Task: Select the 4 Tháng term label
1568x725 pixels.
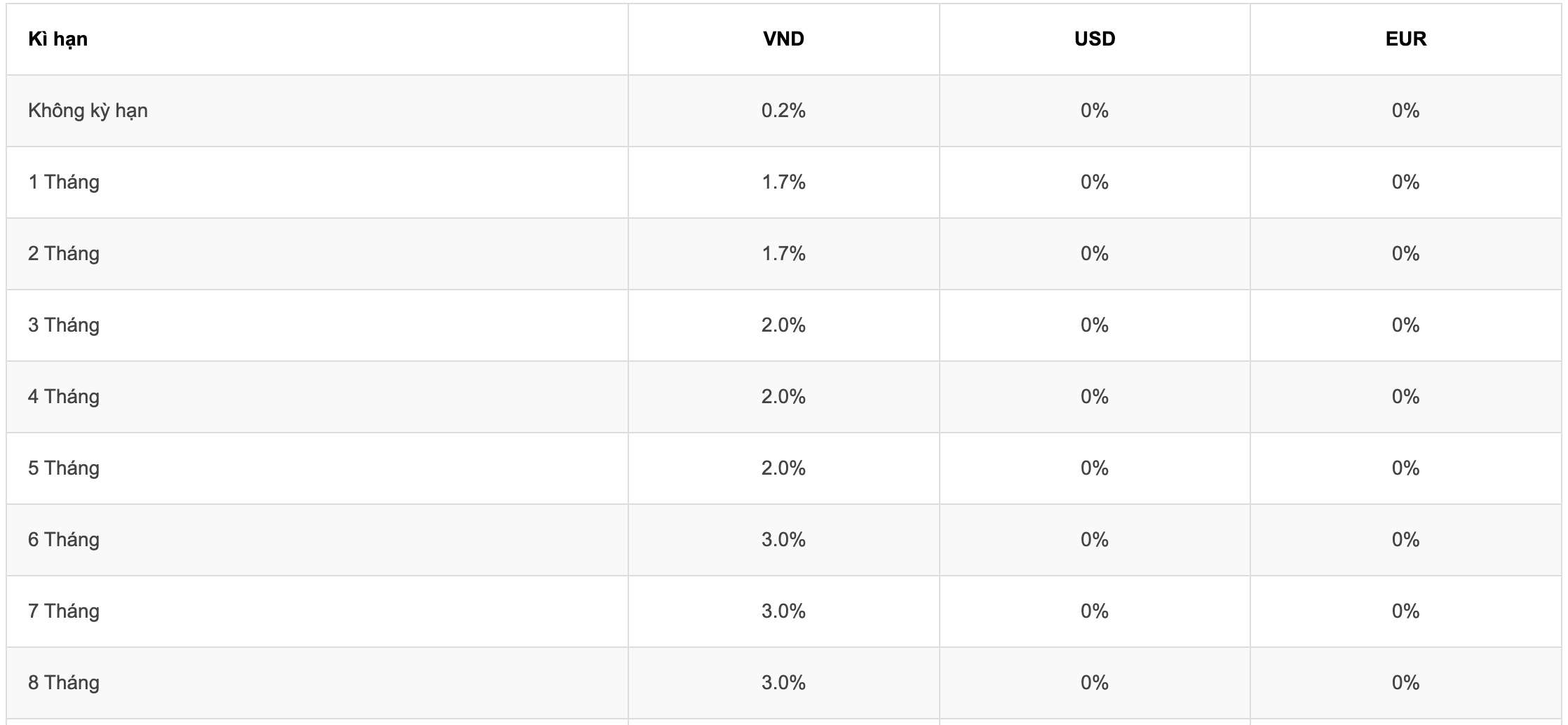Action: pyautogui.click(x=64, y=397)
